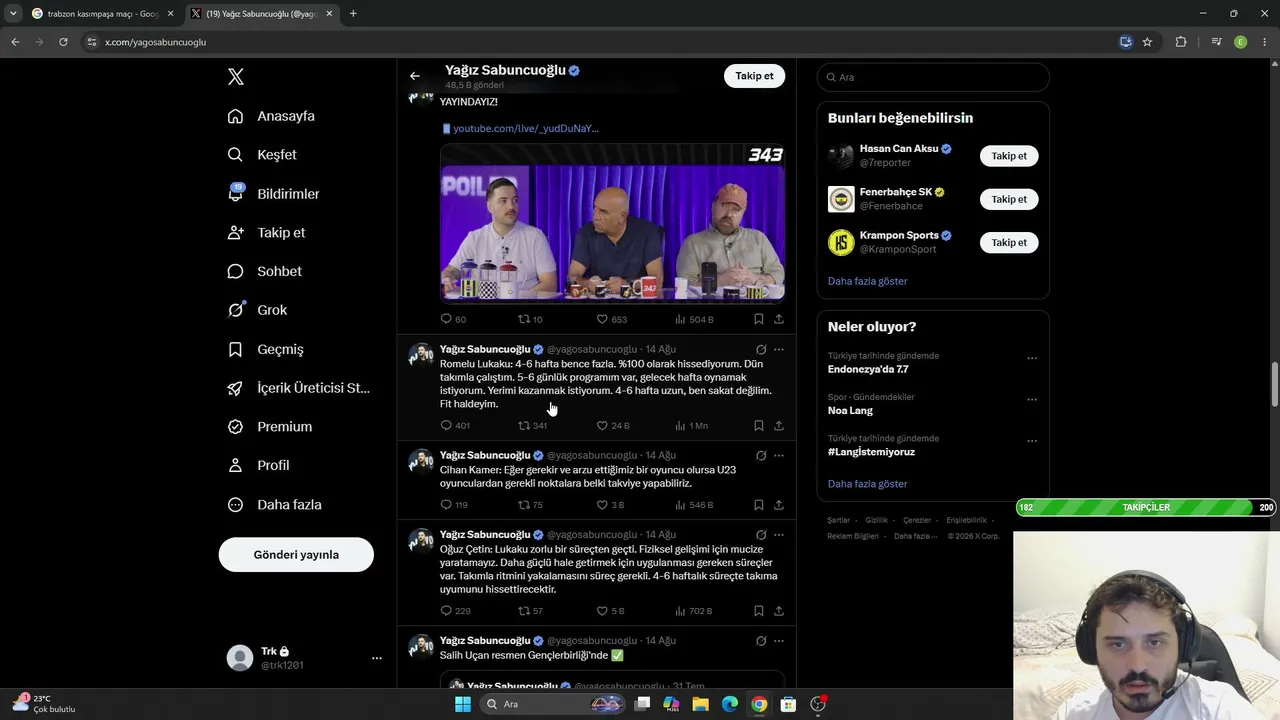The height and width of the screenshot is (720, 1280).
Task: Open Microsoft Store from the taskbar
Action: [x=788, y=704]
